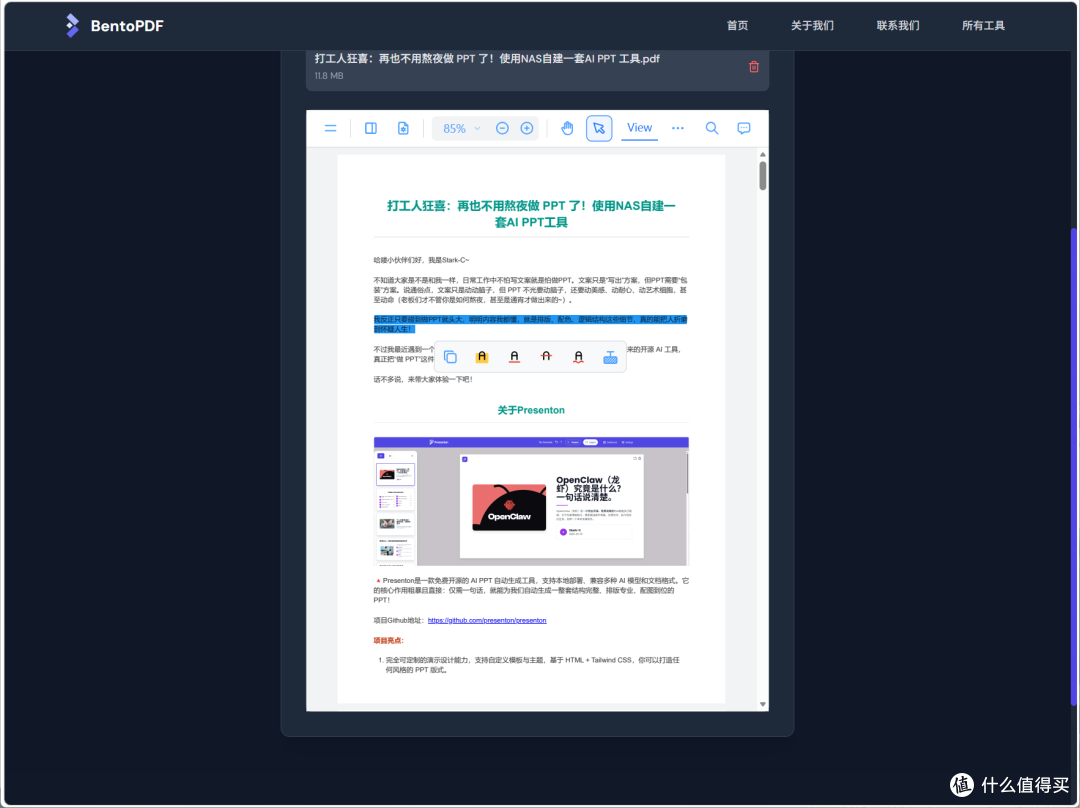Open 关于我们 navigation item
This screenshot has width=1080, height=808.
click(x=812, y=25)
